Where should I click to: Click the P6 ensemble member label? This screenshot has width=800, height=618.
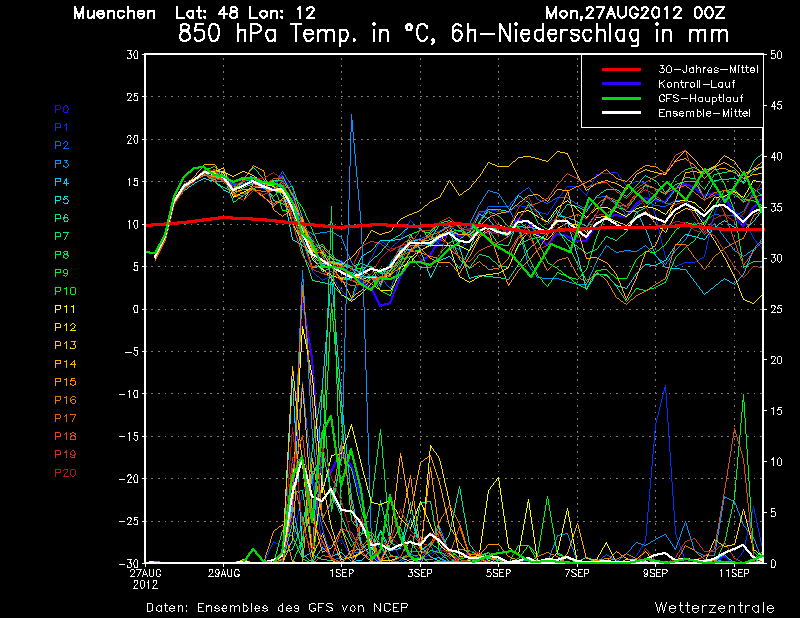(62, 218)
